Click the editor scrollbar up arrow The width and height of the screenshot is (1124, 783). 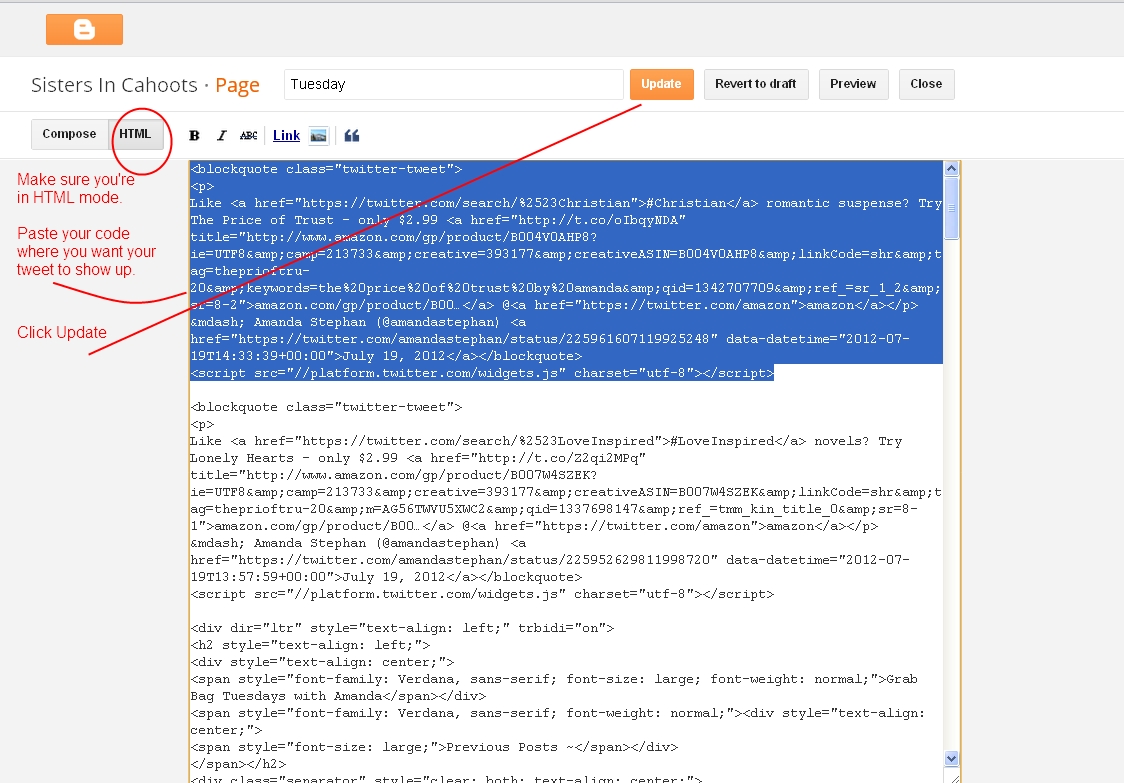point(951,169)
